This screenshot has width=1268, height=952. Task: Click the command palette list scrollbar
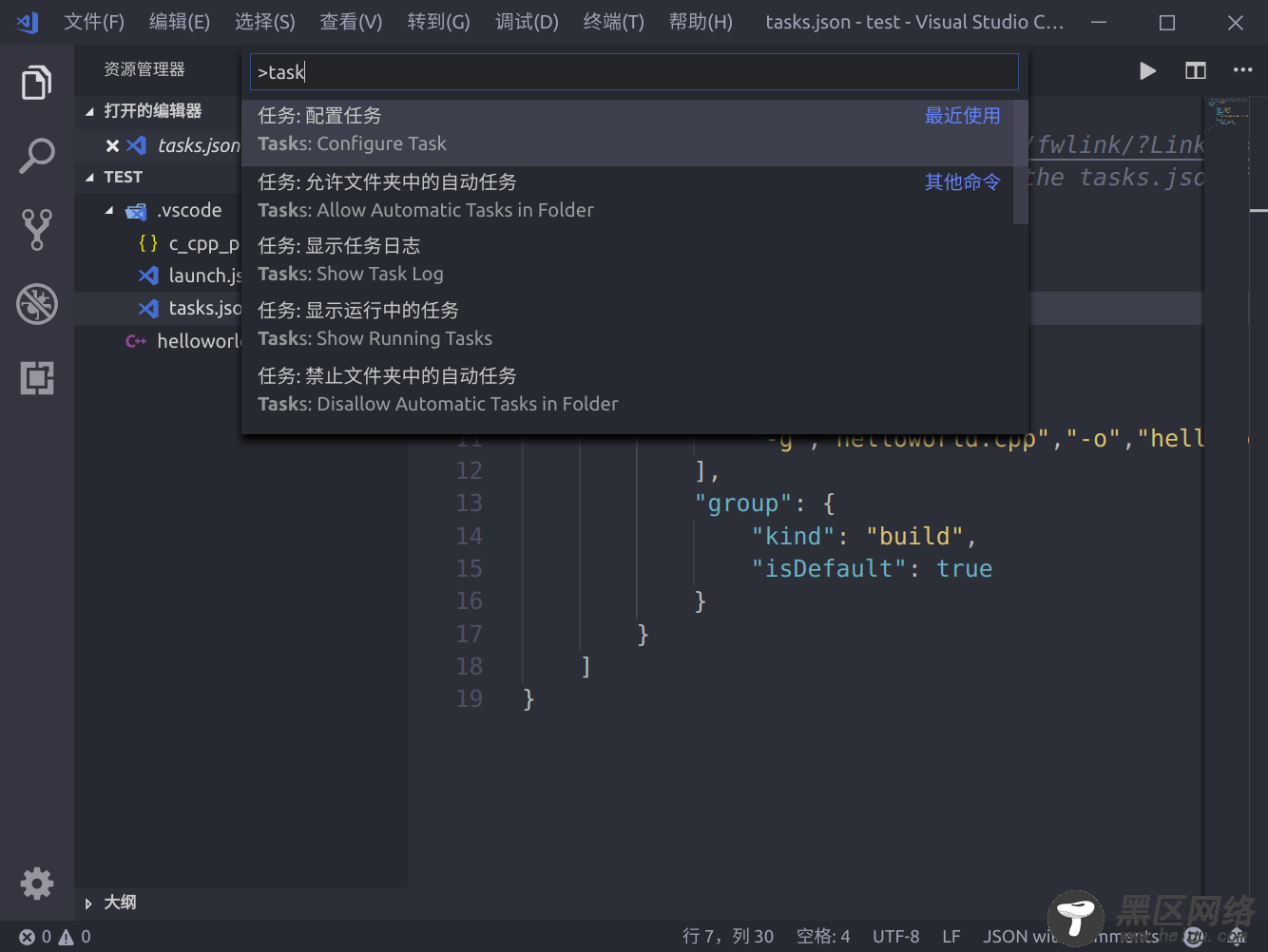pyautogui.click(x=1021, y=162)
